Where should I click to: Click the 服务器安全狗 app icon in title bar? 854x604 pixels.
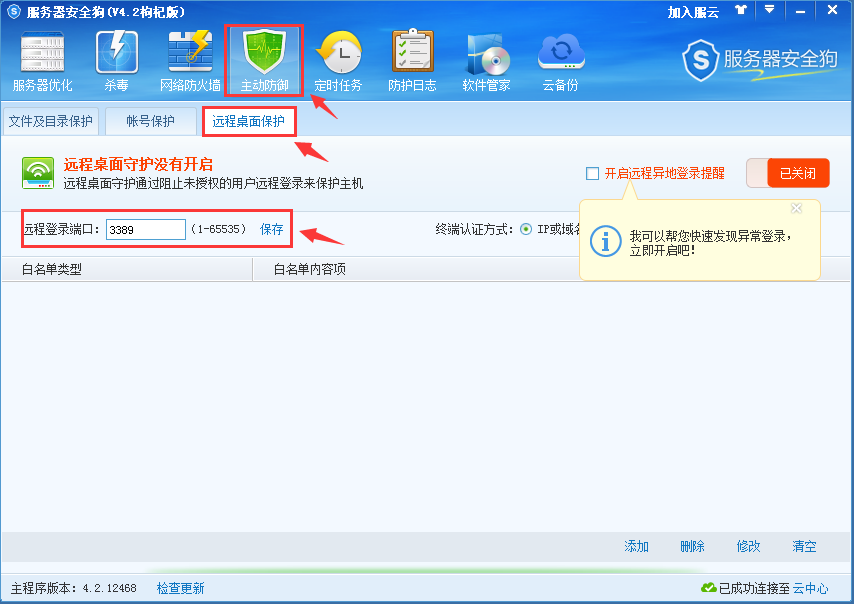[x=13, y=11]
